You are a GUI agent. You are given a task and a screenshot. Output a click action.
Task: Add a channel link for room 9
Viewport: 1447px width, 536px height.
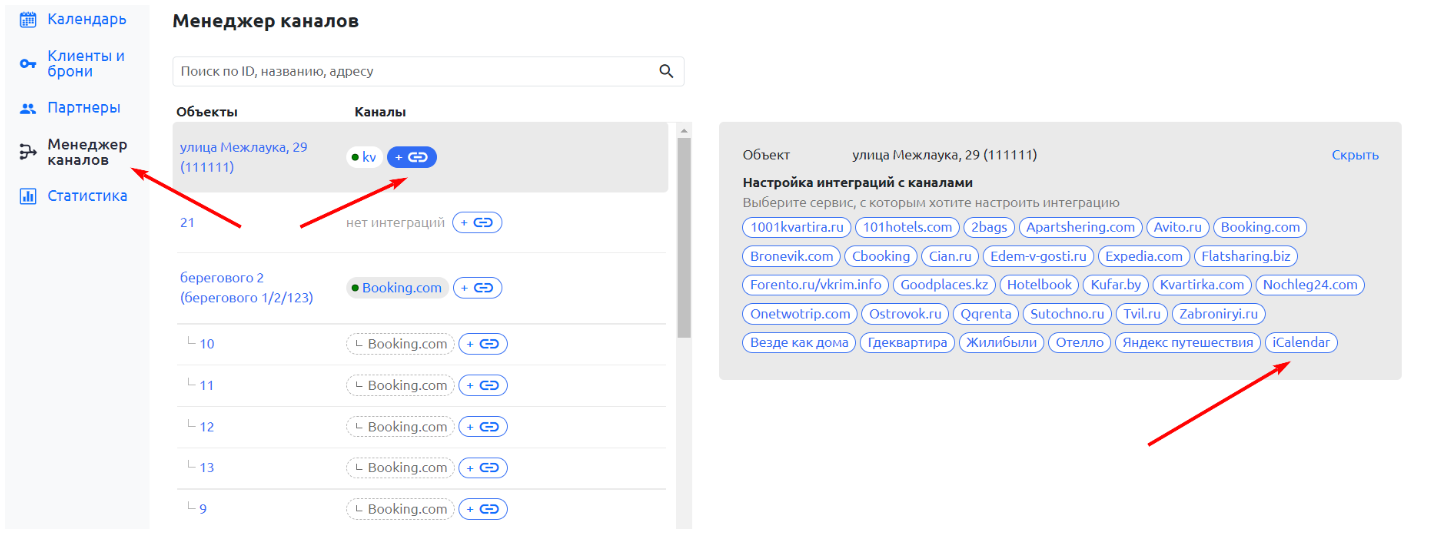(483, 509)
